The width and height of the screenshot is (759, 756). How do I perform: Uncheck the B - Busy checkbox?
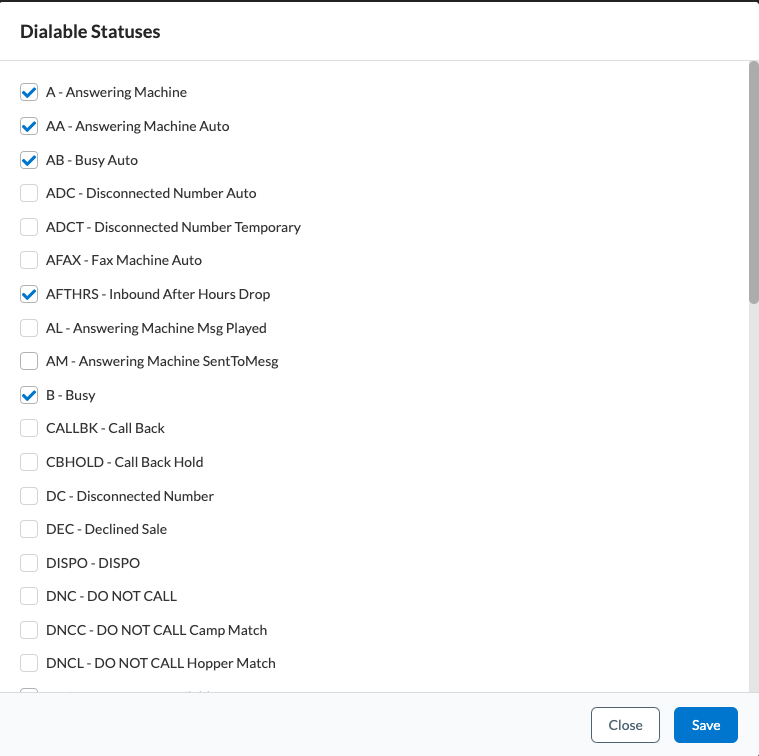(x=29, y=395)
